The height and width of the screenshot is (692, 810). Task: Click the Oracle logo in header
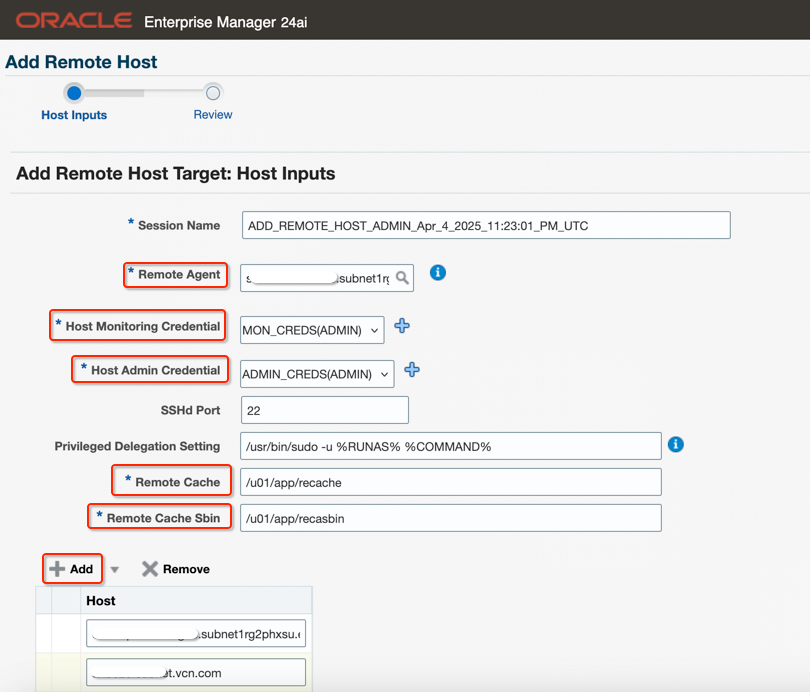(73, 20)
